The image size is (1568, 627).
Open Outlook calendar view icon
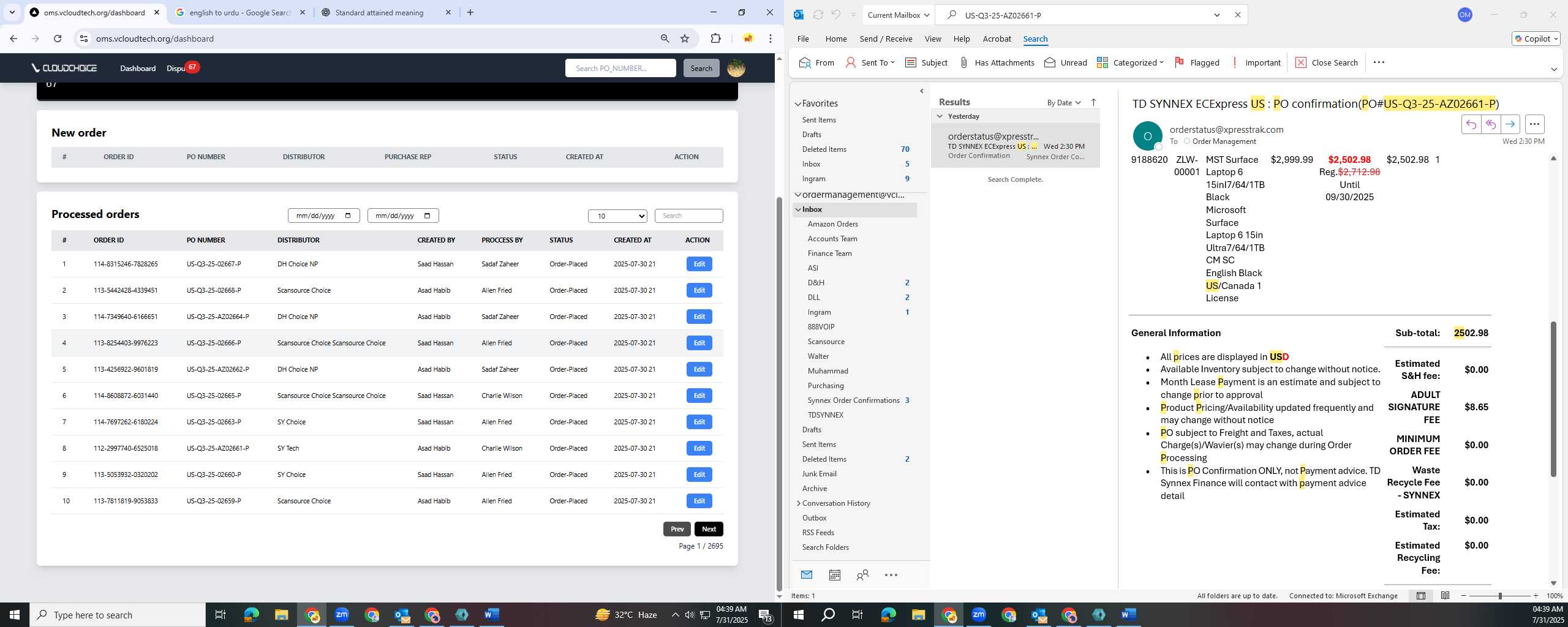[834, 575]
